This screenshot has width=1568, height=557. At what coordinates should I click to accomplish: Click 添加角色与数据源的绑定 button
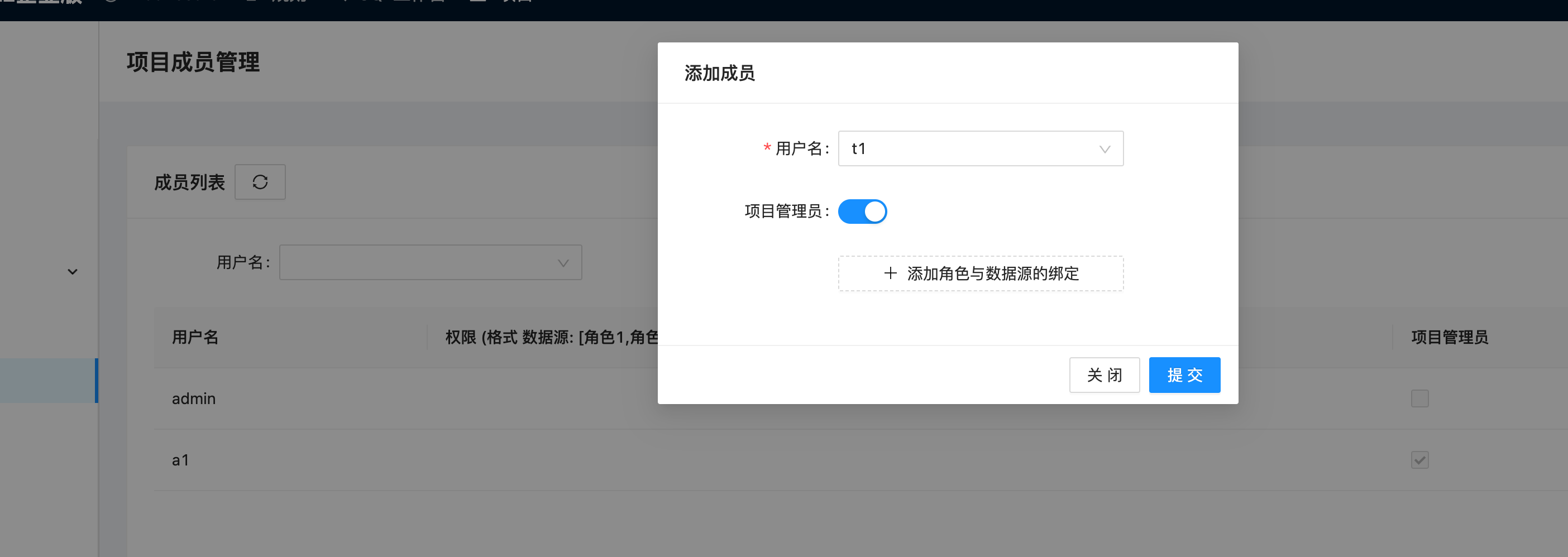pyautogui.click(x=981, y=273)
